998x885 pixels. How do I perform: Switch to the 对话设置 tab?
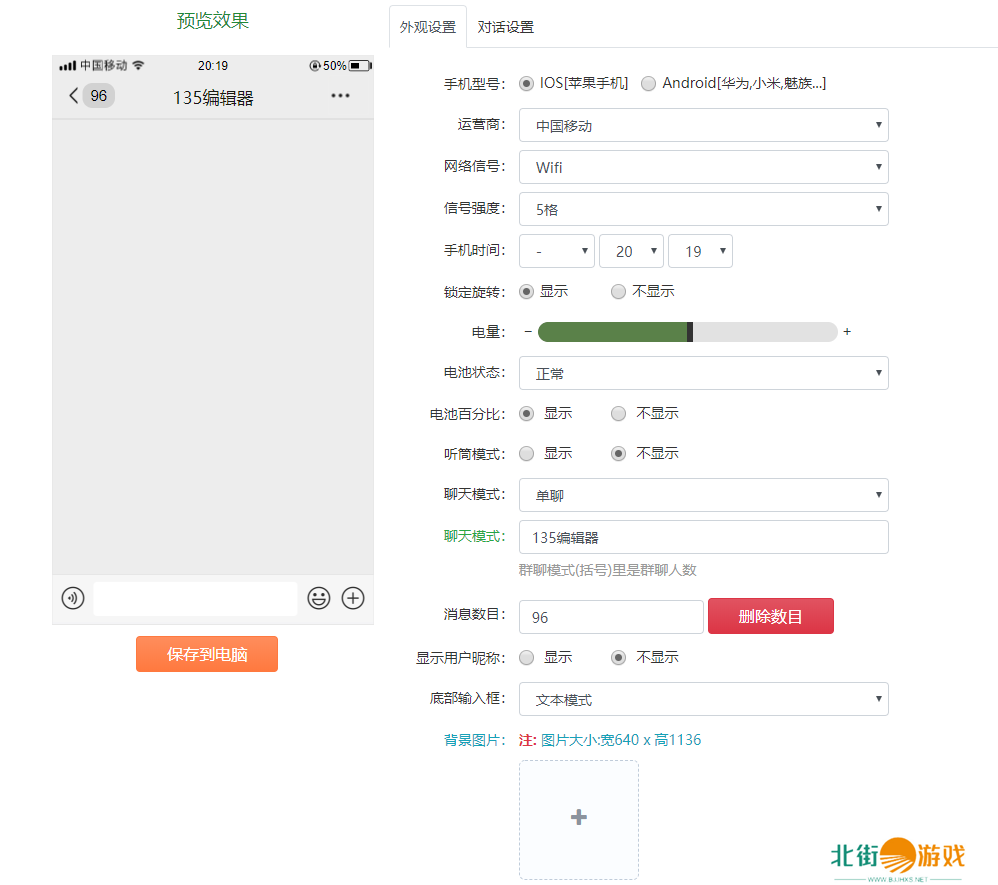505,27
